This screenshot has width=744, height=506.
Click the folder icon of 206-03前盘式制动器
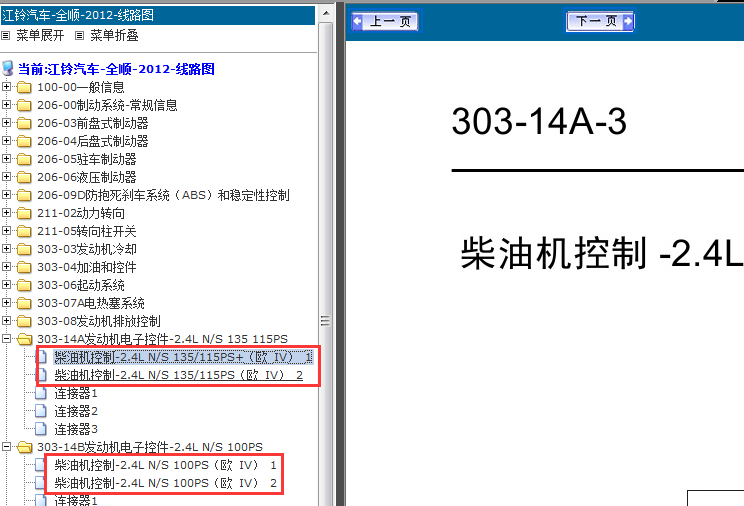[x=24, y=123]
